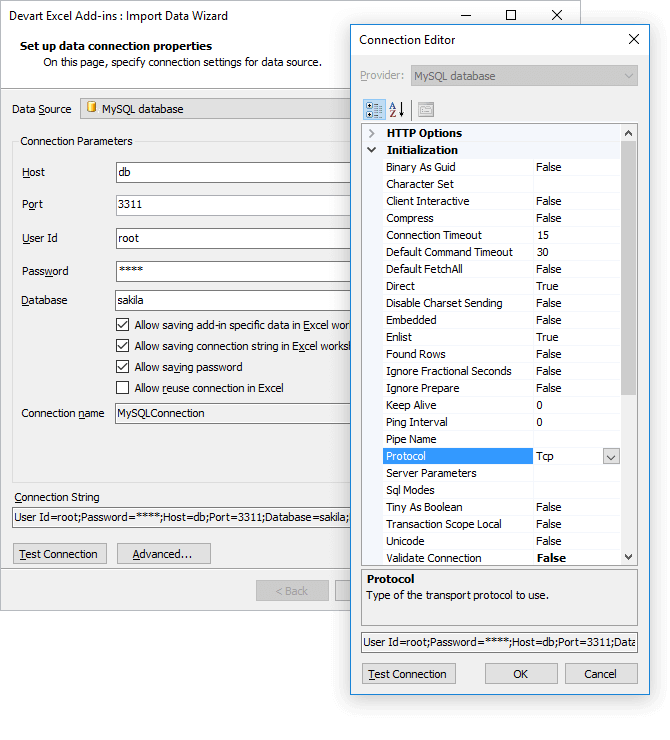Toggle Allow saving add-in specific data checkbox
Viewport: 670px width, 740px height.
(x=123, y=325)
